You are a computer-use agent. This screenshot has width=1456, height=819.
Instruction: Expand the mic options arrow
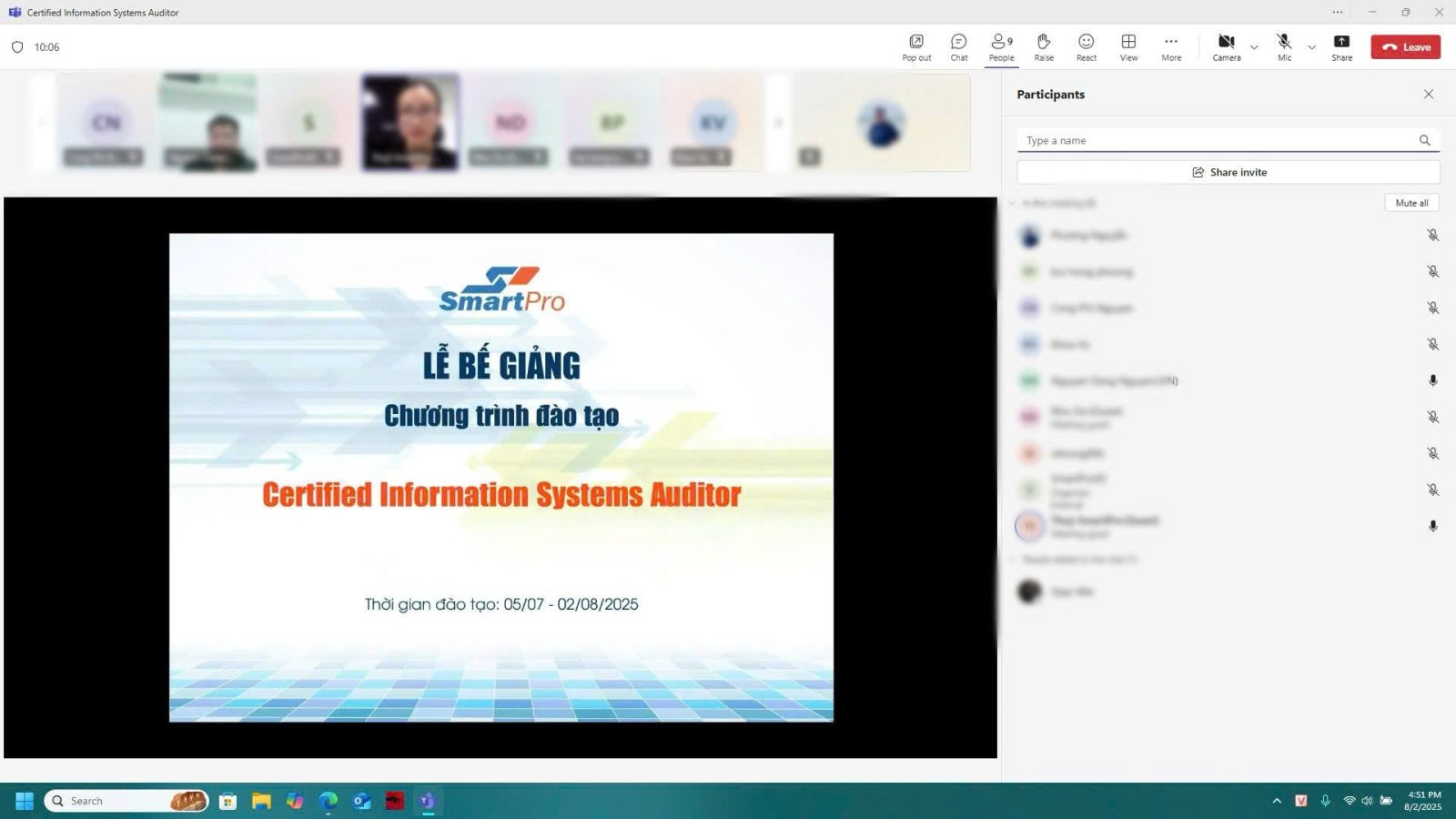click(x=1311, y=47)
